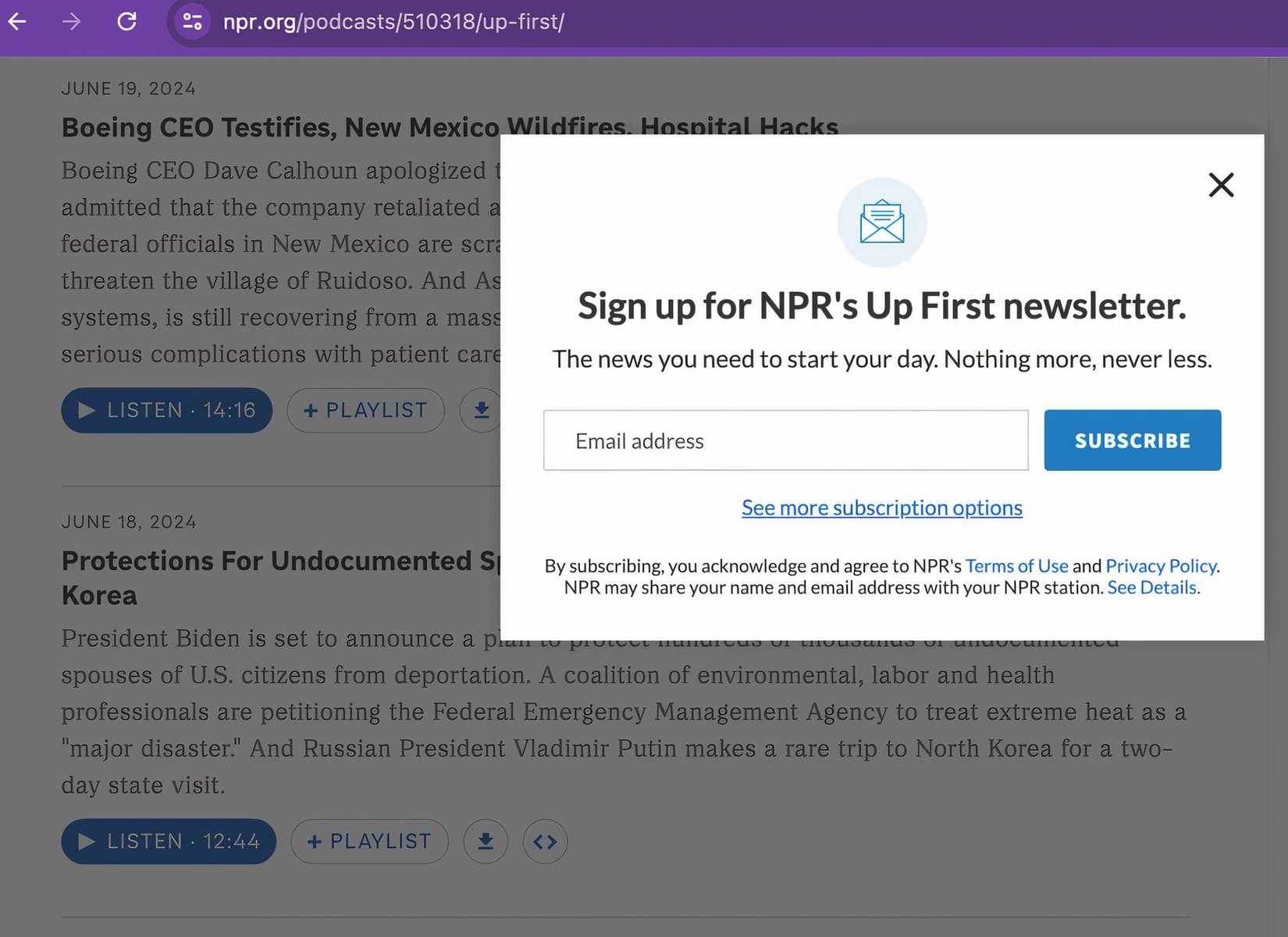Click the Subscribe button
This screenshot has height=937, width=1288.
click(x=1132, y=440)
